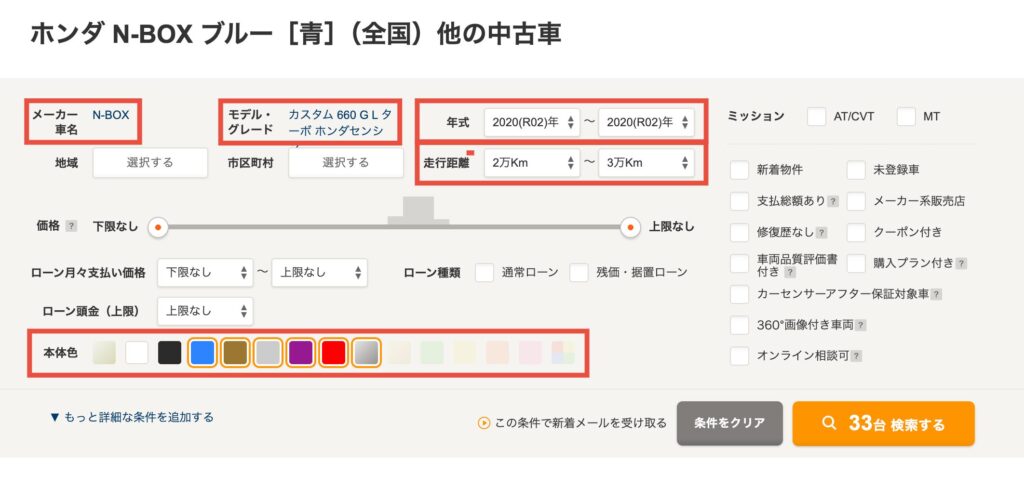Tick the 支払総額あり checkbox
This screenshot has width=1024, height=501.
[x=739, y=201]
